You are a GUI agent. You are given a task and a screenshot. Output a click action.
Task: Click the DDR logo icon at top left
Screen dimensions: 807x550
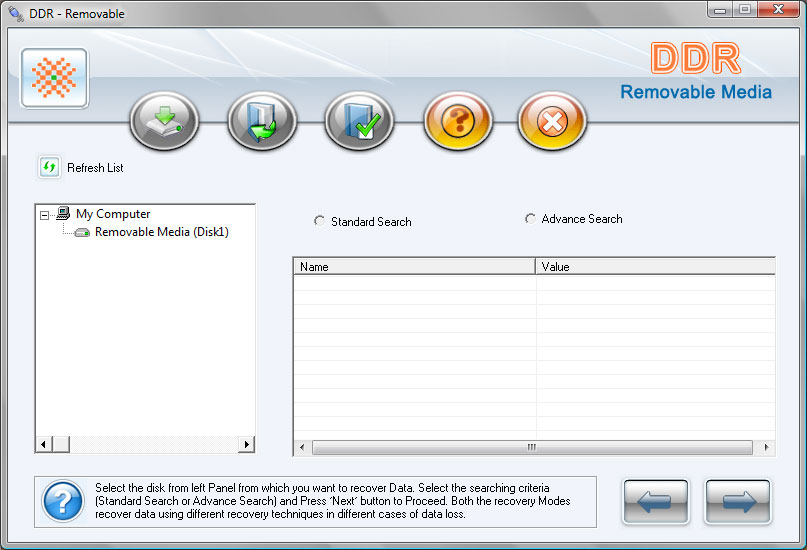[x=54, y=78]
